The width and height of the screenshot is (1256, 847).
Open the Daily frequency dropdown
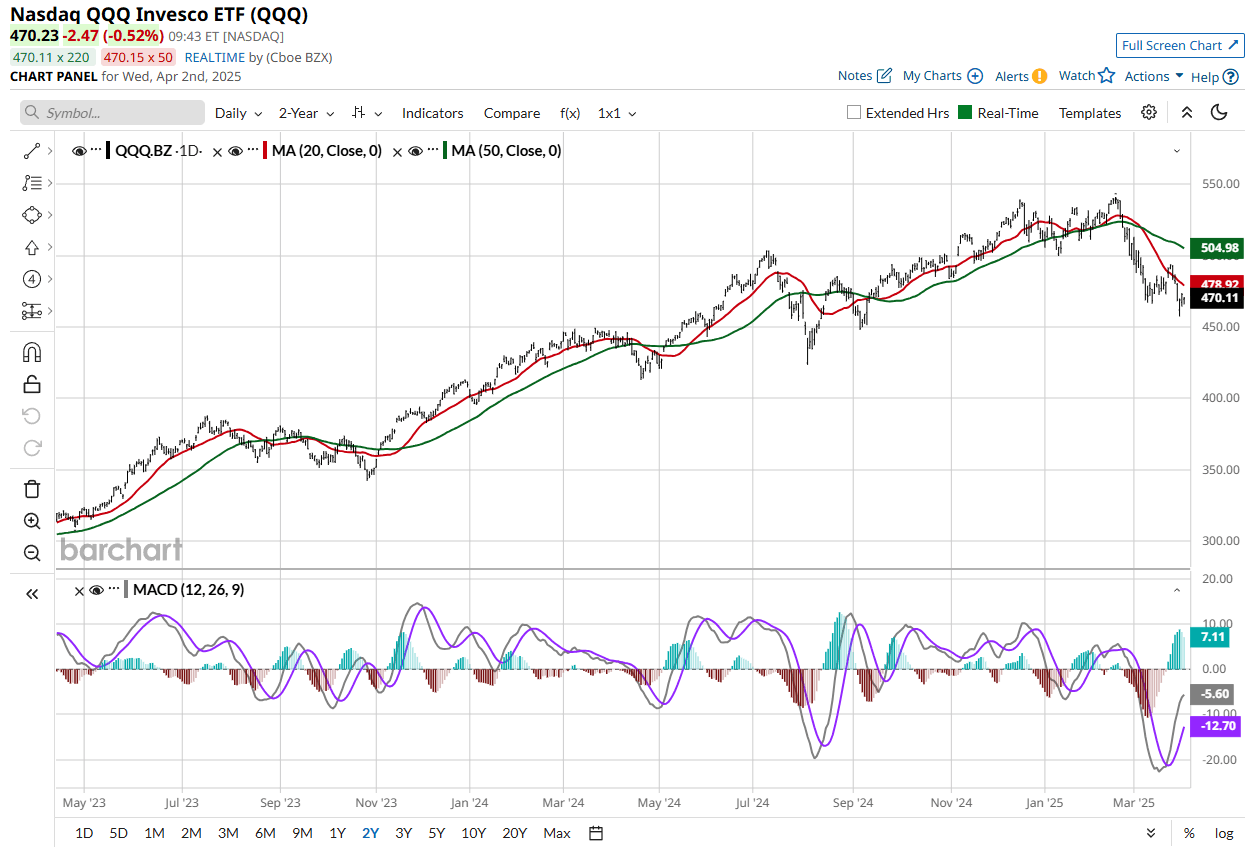[x=238, y=113]
